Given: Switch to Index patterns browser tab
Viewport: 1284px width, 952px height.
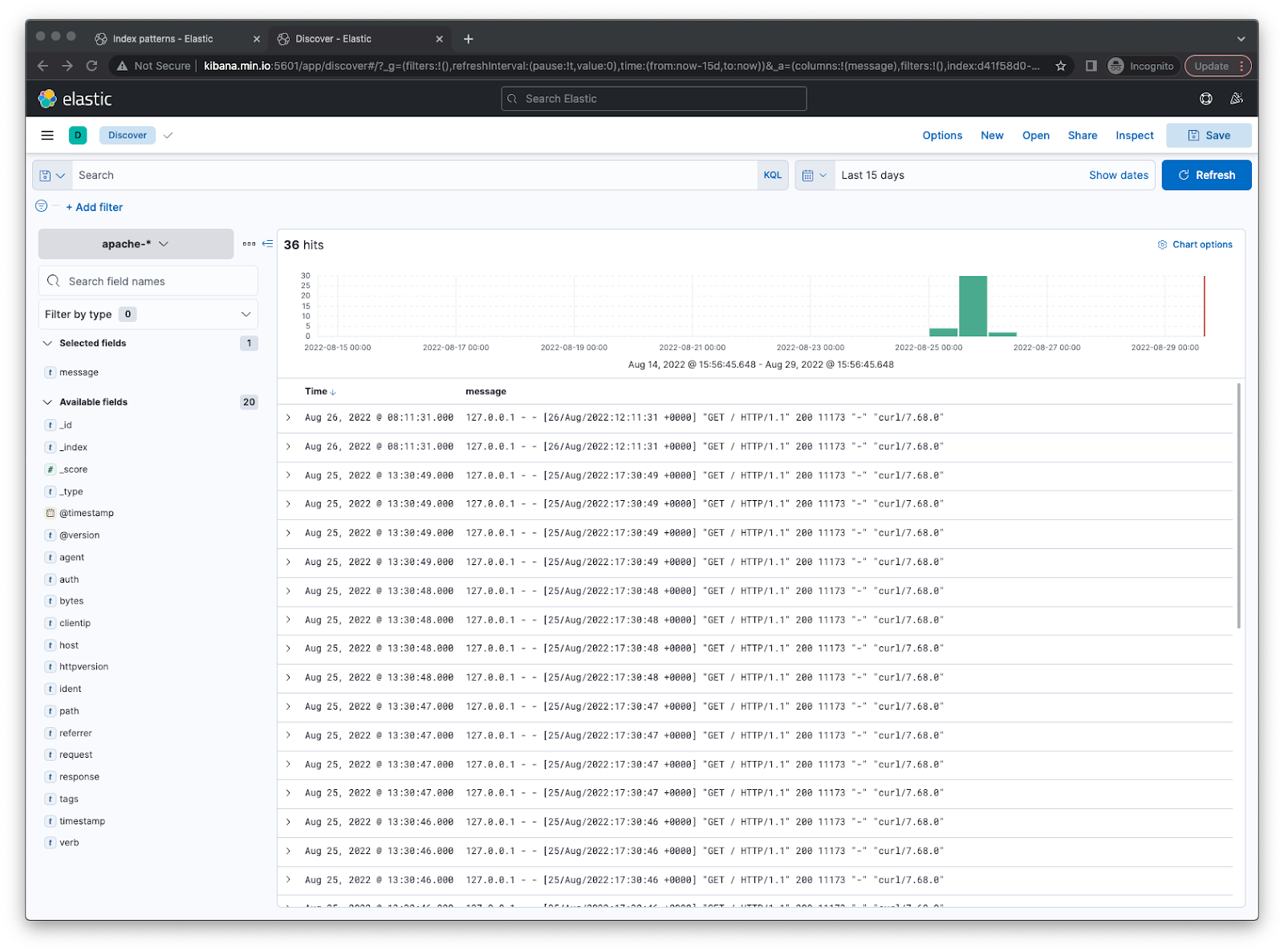Looking at the screenshot, I should tap(163, 39).
